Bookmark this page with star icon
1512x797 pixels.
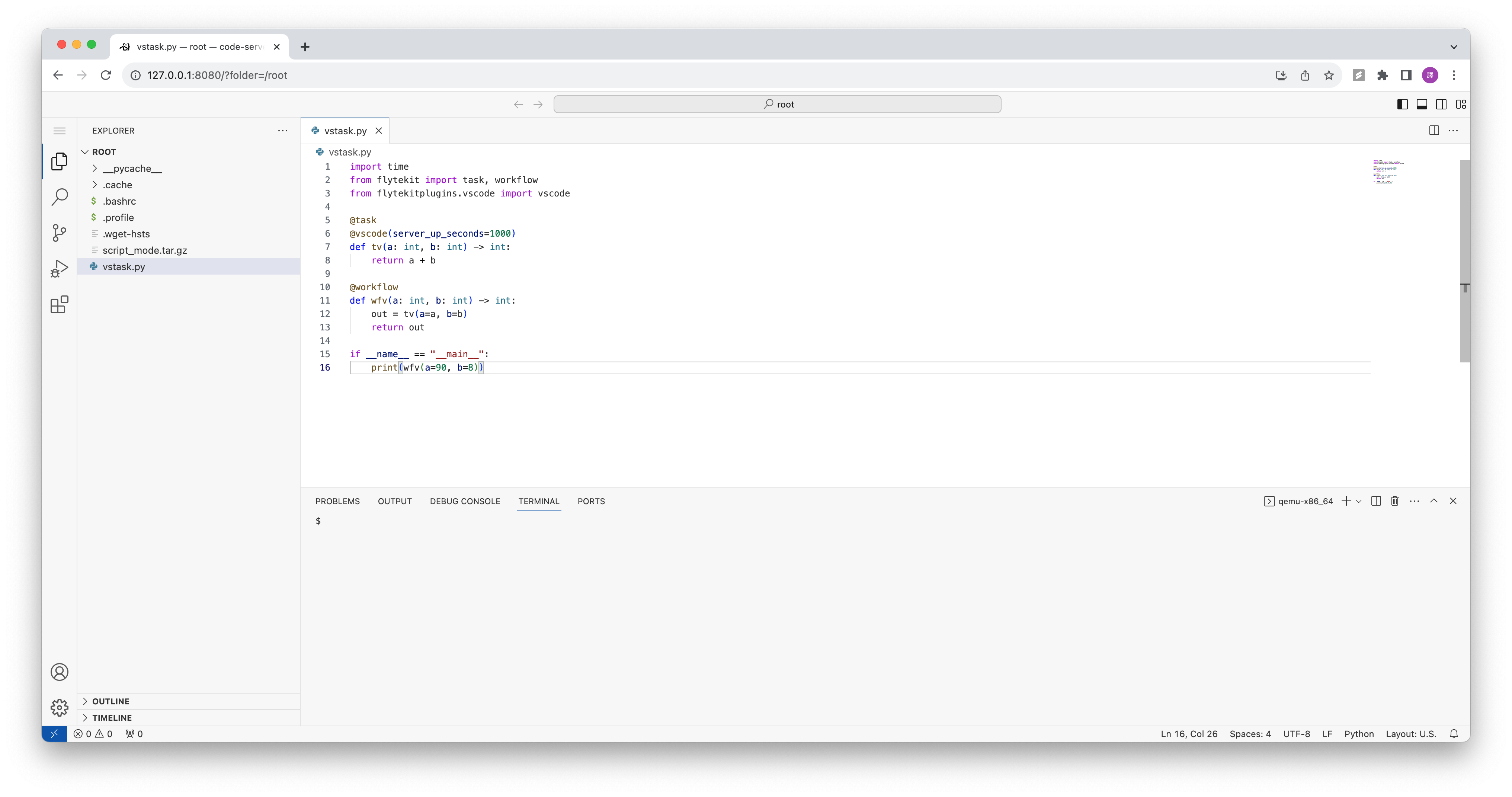click(x=1329, y=75)
